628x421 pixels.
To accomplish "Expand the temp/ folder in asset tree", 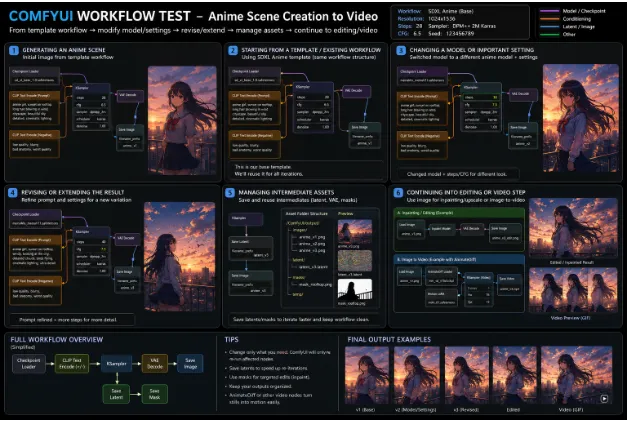I will click(x=297, y=294).
